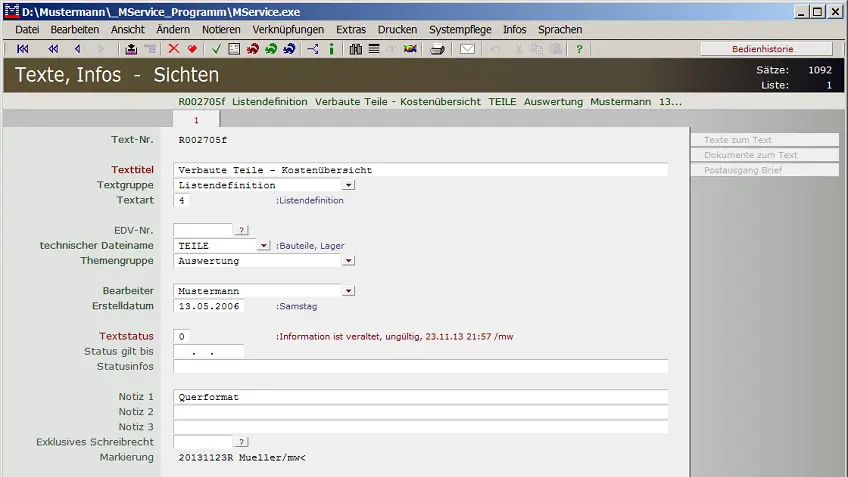Viewport: 848px width, 477px height.
Task: Expand the Textgruppe dropdown
Action: pyautogui.click(x=348, y=185)
